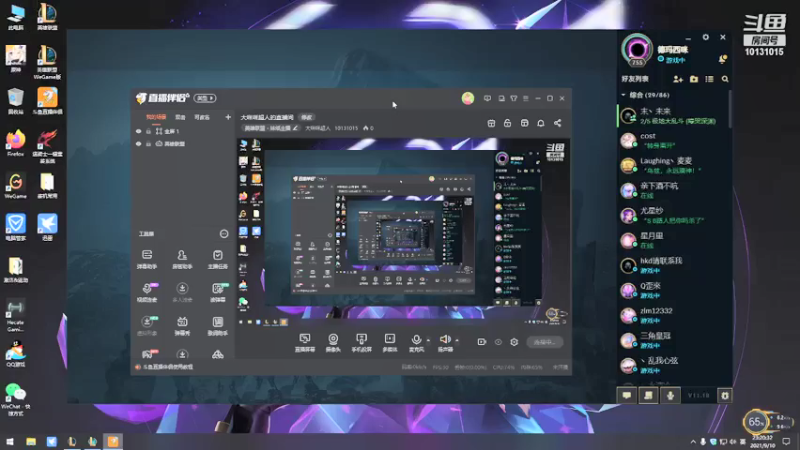The width and height of the screenshot is (800, 450).
Task: Click the grey stream button at bottom right
Action: (544, 342)
